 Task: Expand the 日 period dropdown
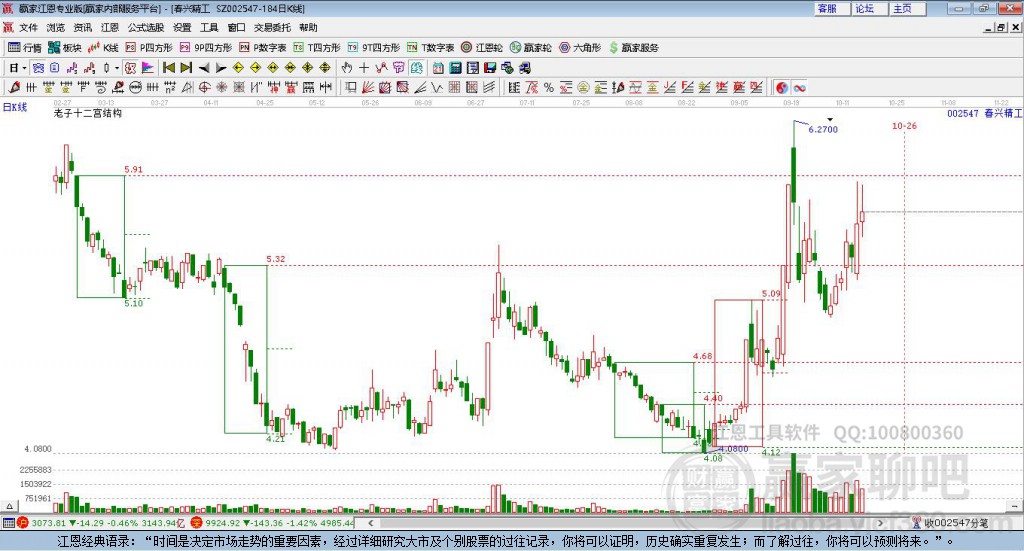click(24, 68)
